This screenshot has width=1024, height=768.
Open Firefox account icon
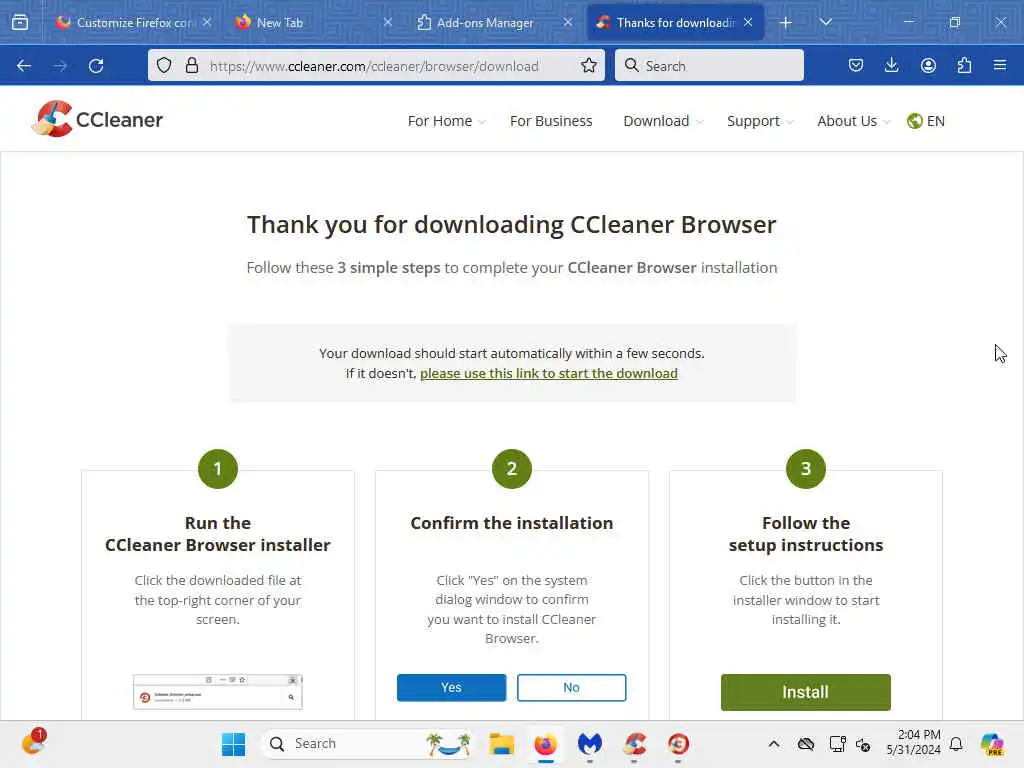[928, 65]
